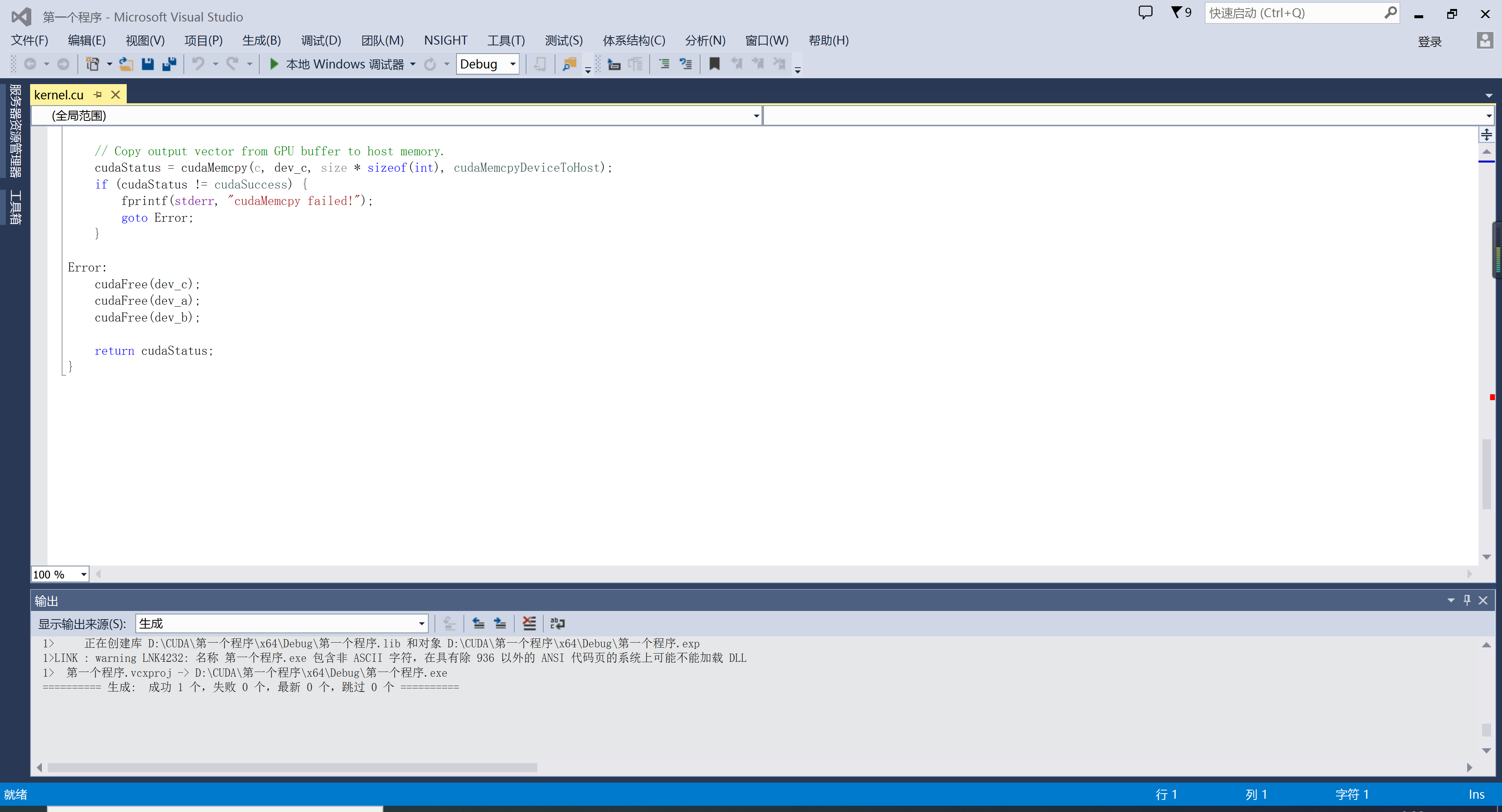Clear all output with red X icon

point(529,623)
